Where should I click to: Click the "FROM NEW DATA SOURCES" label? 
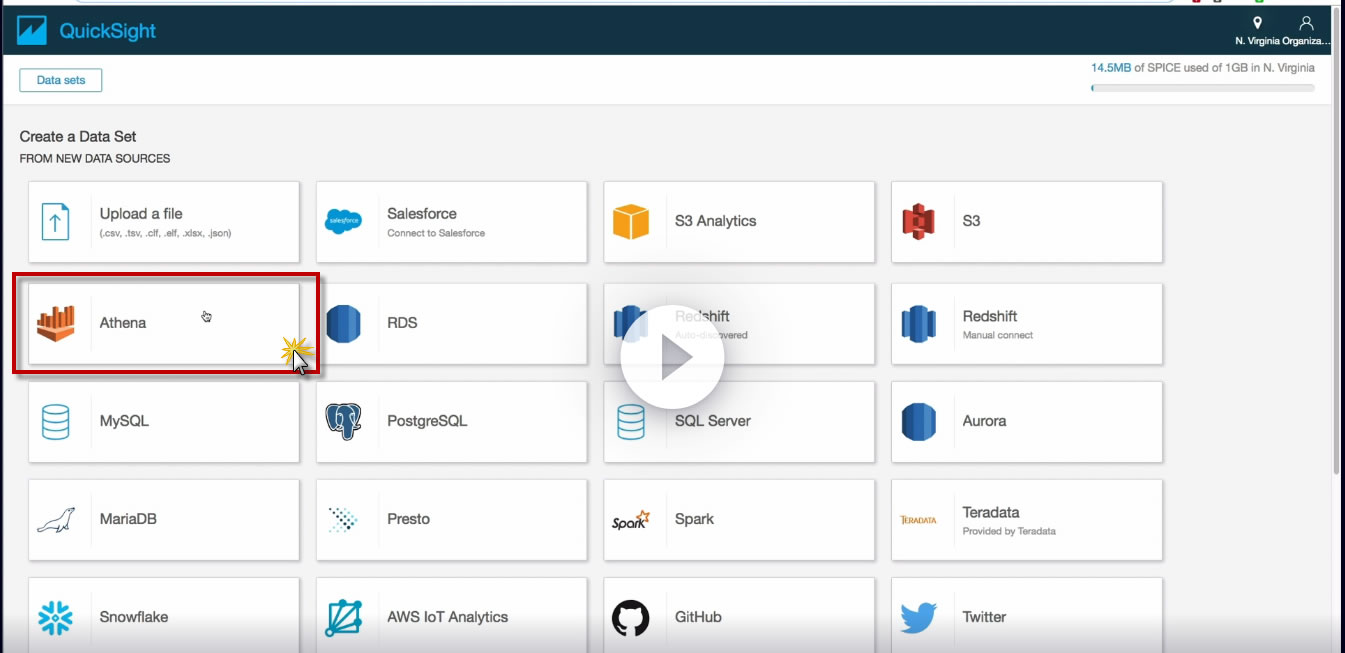pos(95,158)
